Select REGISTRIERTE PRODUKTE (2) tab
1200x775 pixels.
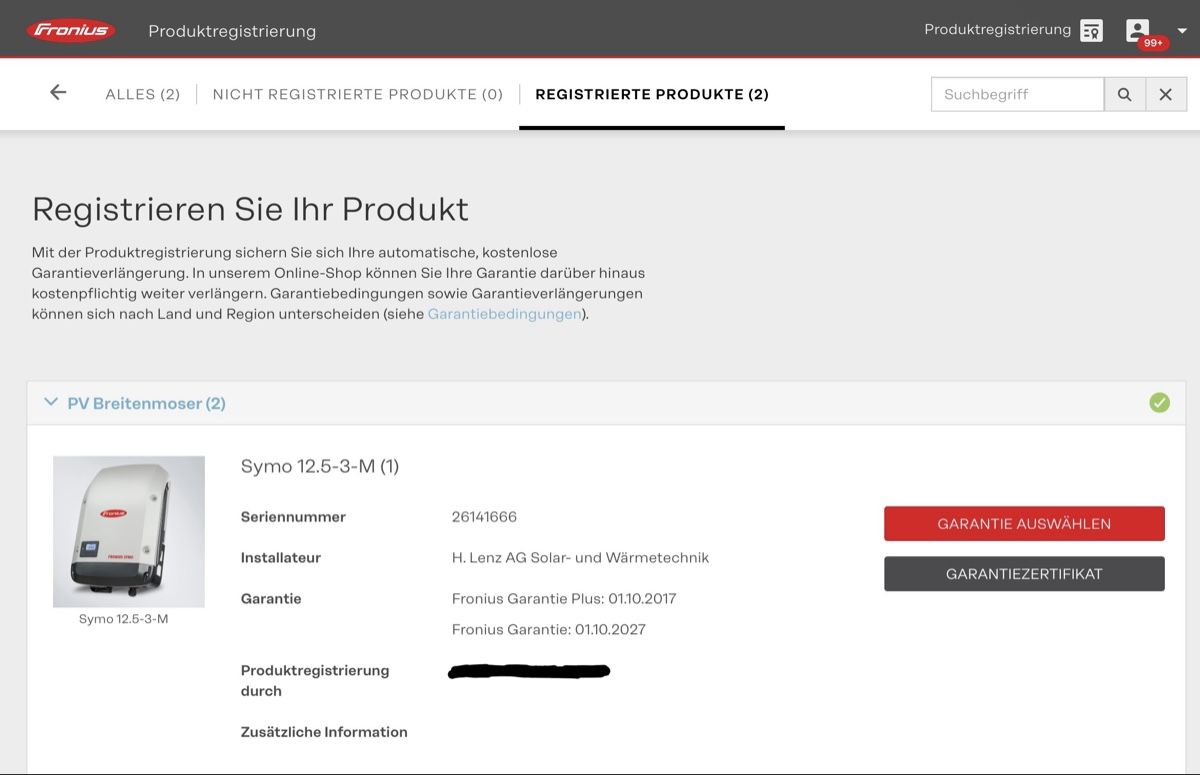(652, 94)
